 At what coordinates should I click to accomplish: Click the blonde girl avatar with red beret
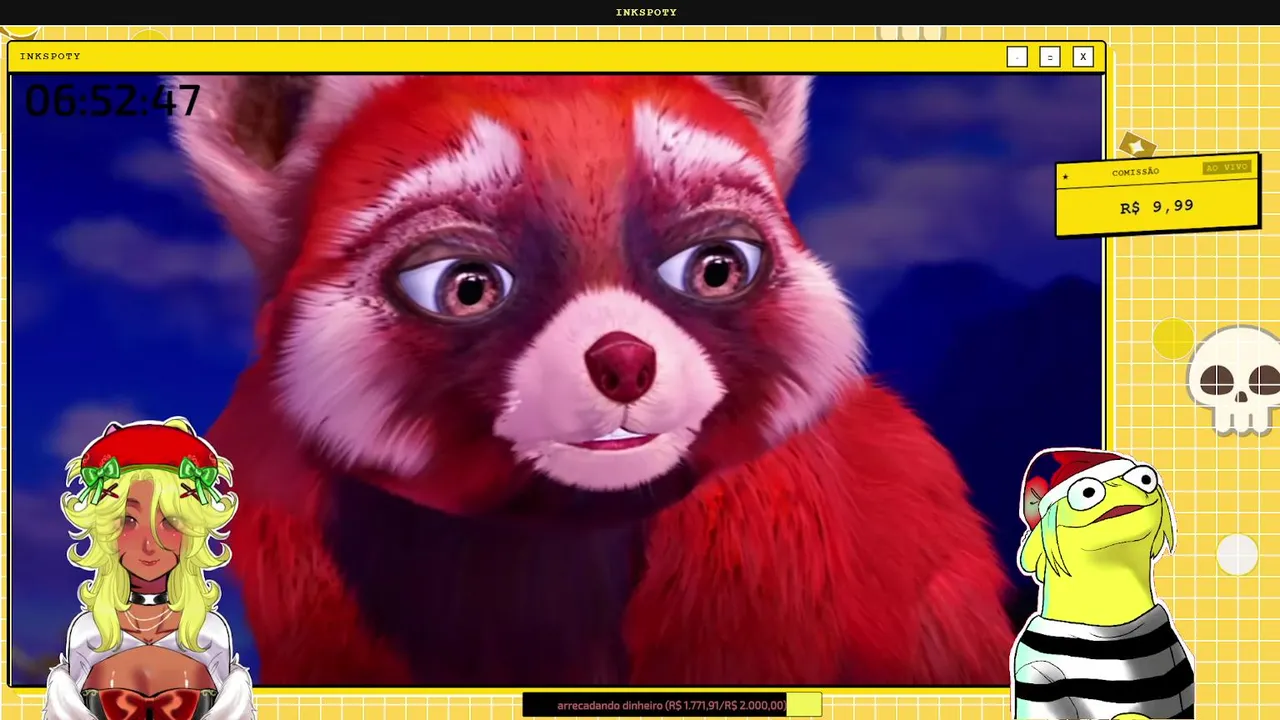(150, 570)
